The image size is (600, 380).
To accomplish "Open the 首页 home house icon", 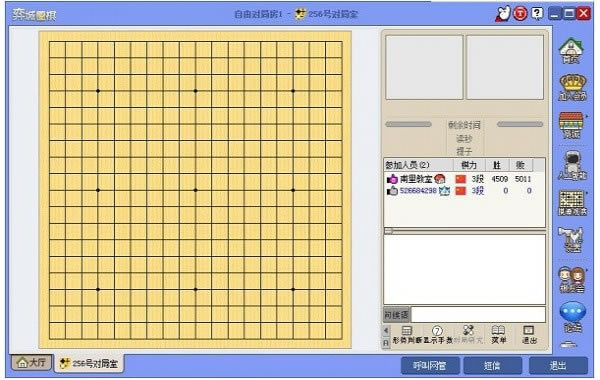I will pyautogui.click(x=572, y=51).
